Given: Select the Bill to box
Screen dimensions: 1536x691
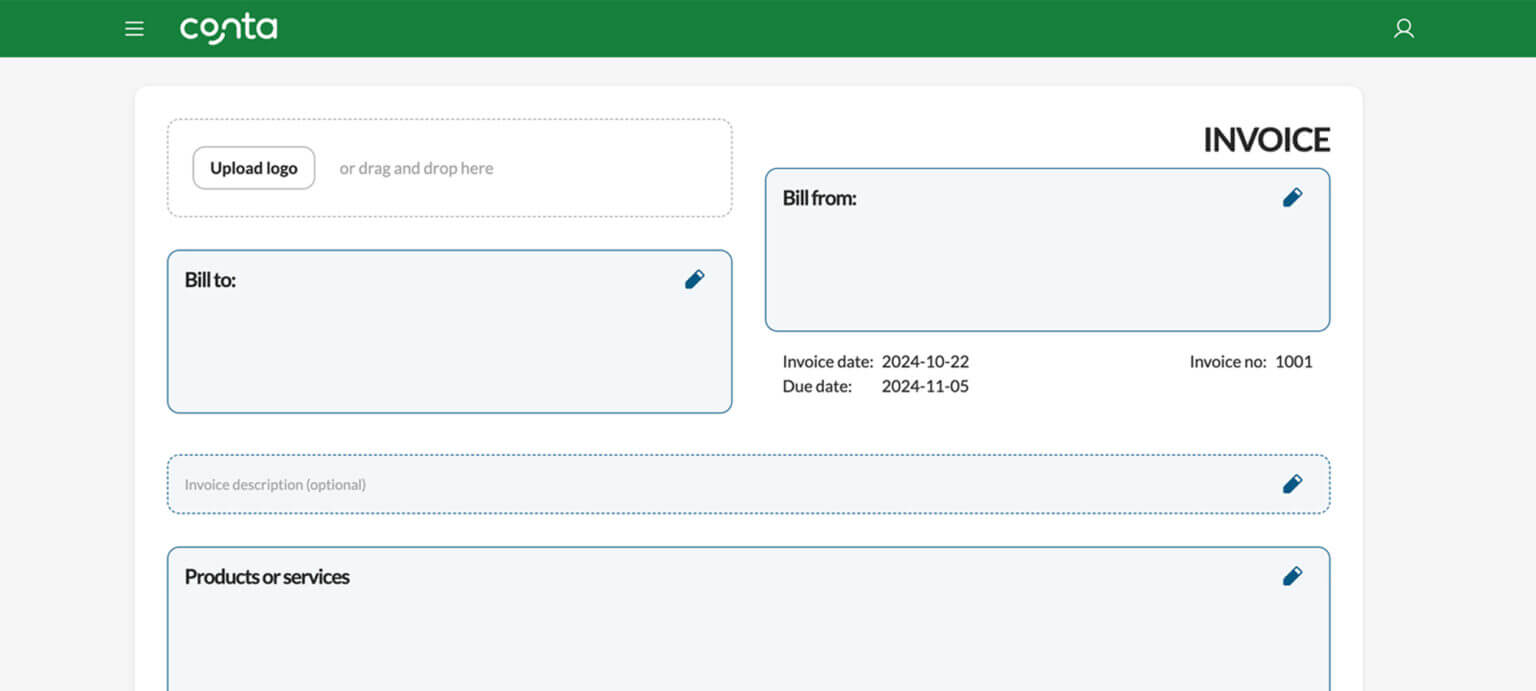Looking at the screenshot, I should (449, 345).
